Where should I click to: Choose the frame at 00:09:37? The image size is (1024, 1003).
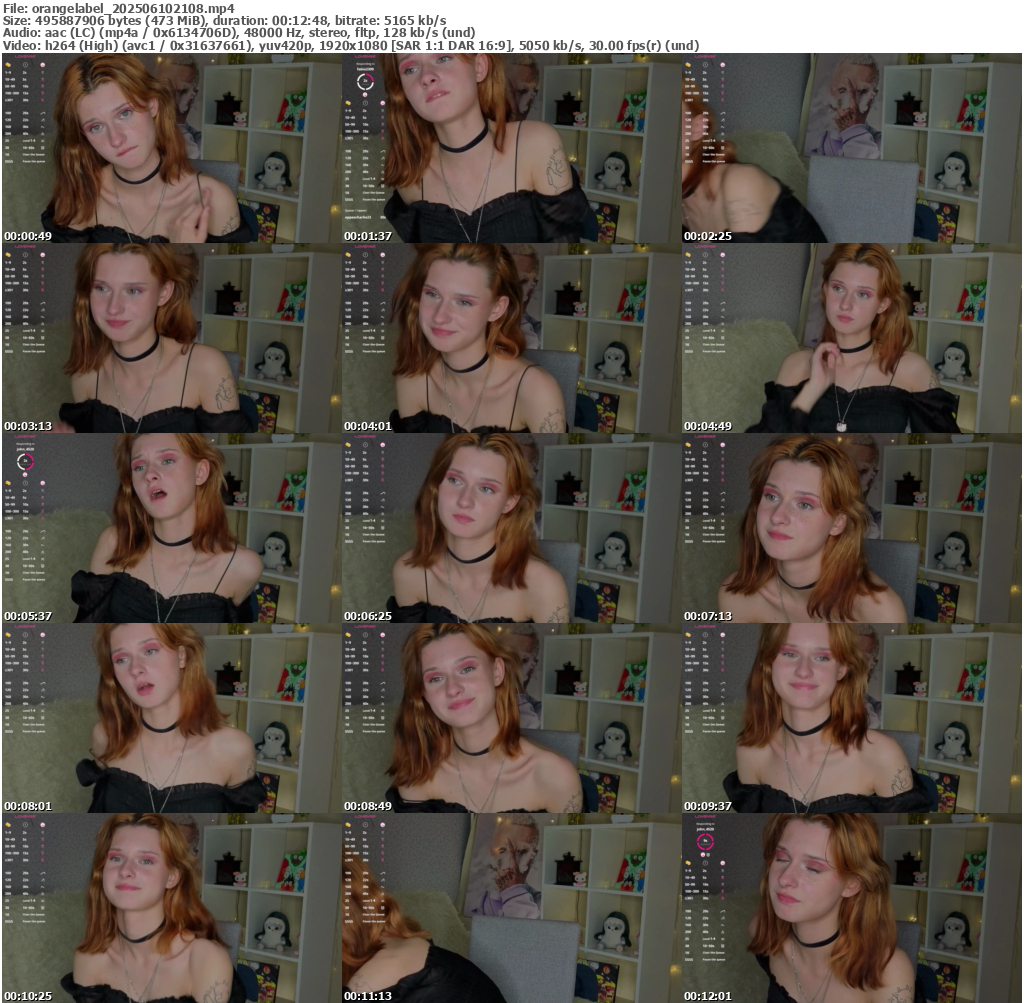coord(851,718)
